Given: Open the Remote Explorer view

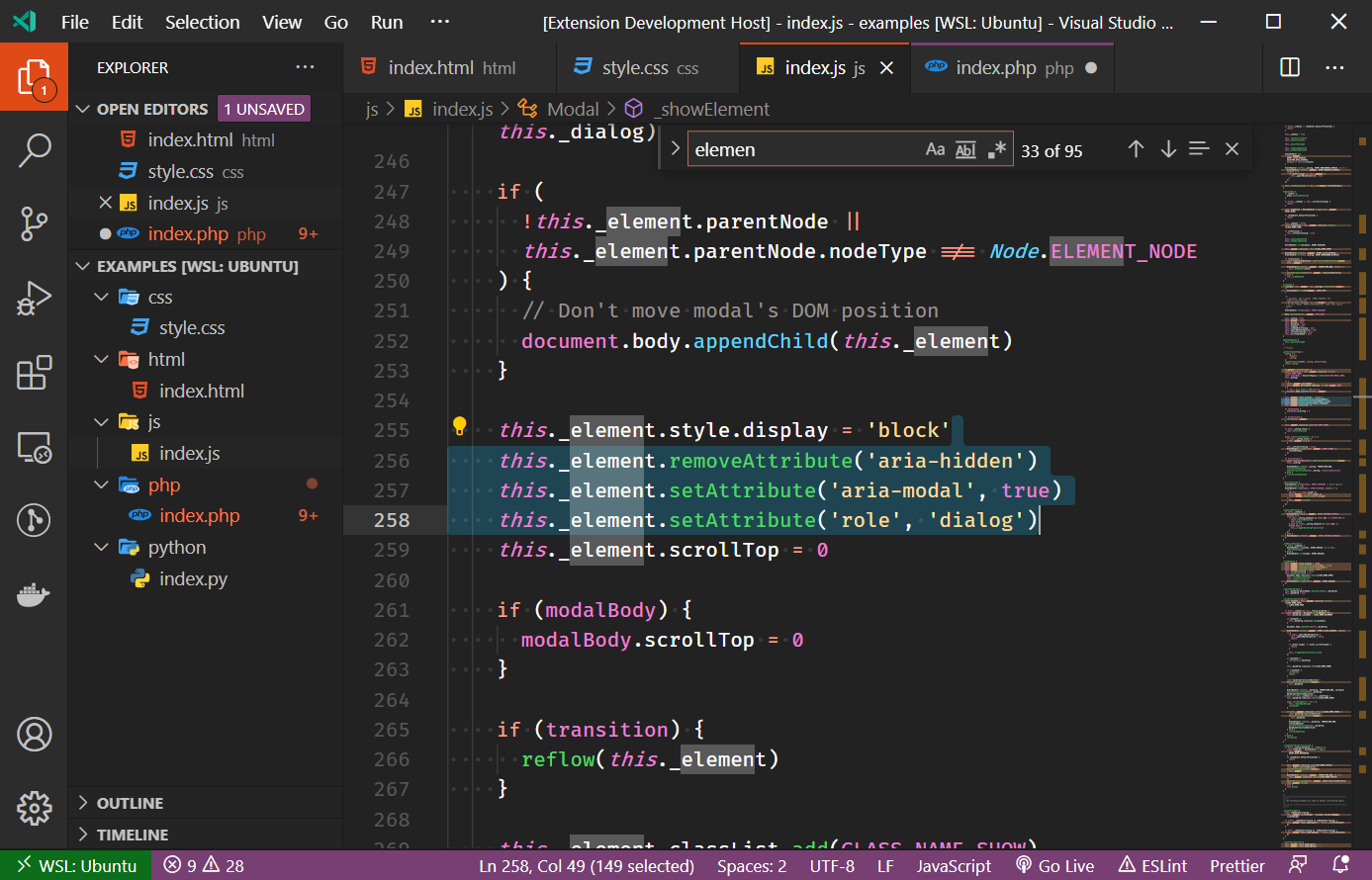Looking at the screenshot, I should pyautogui.click(x=35, y=448).
